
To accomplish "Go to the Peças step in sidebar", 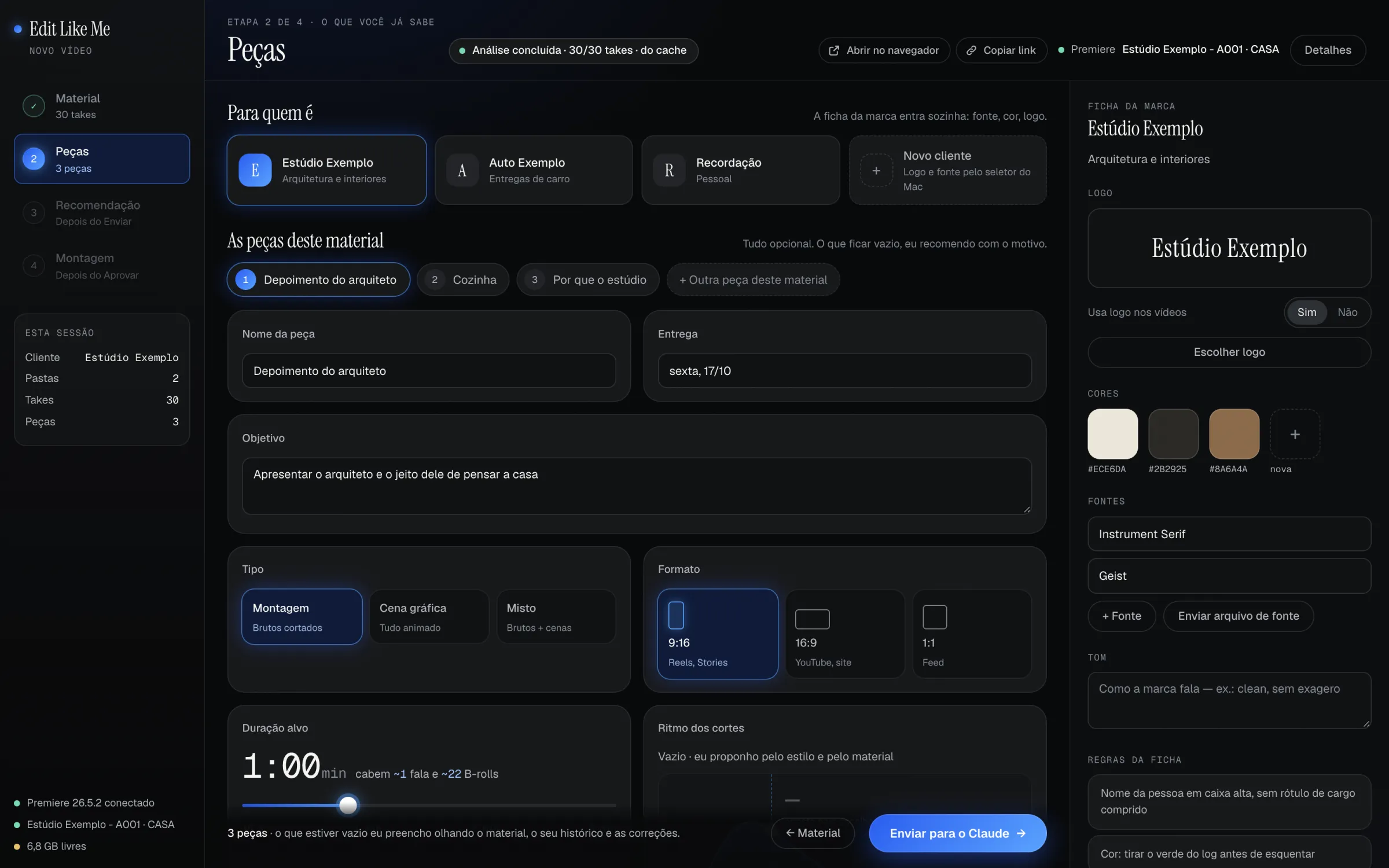I will point(102,159).
